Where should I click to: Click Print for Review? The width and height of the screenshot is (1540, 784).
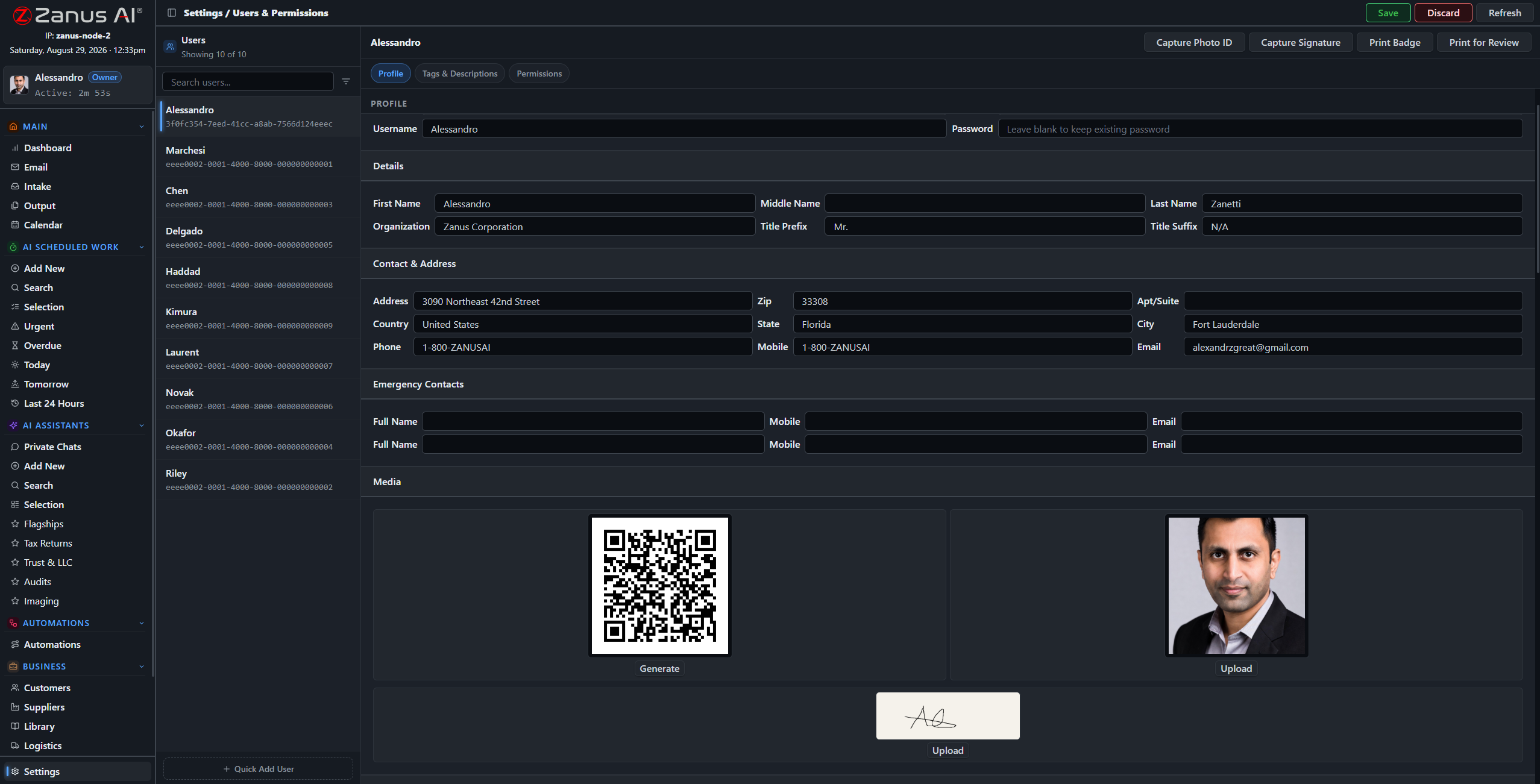(x=1484, y=42)
